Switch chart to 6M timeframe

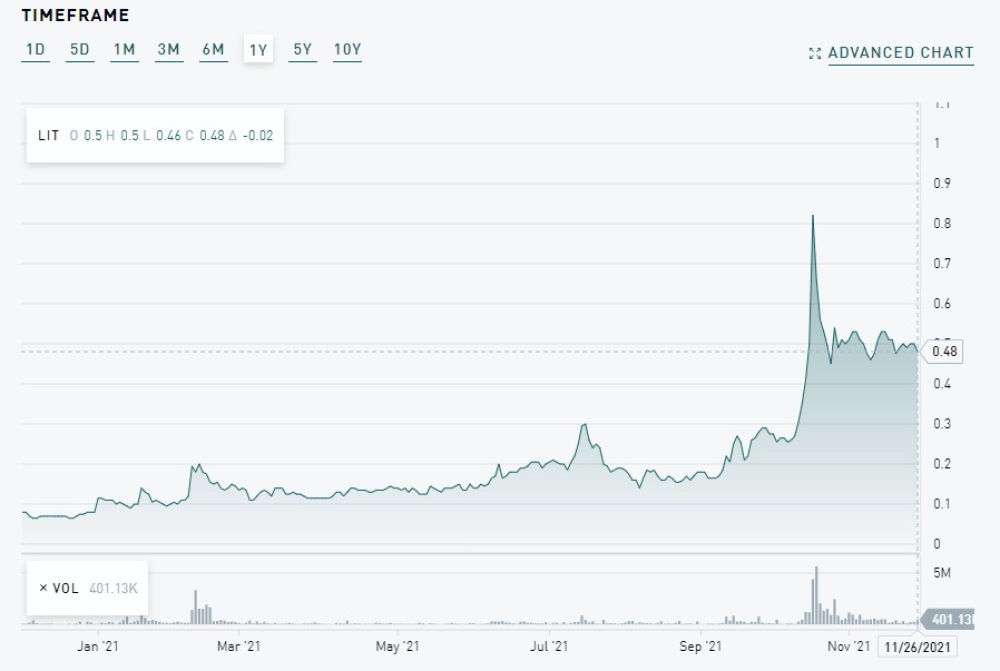pyautogui.click(x=214, y=49)
